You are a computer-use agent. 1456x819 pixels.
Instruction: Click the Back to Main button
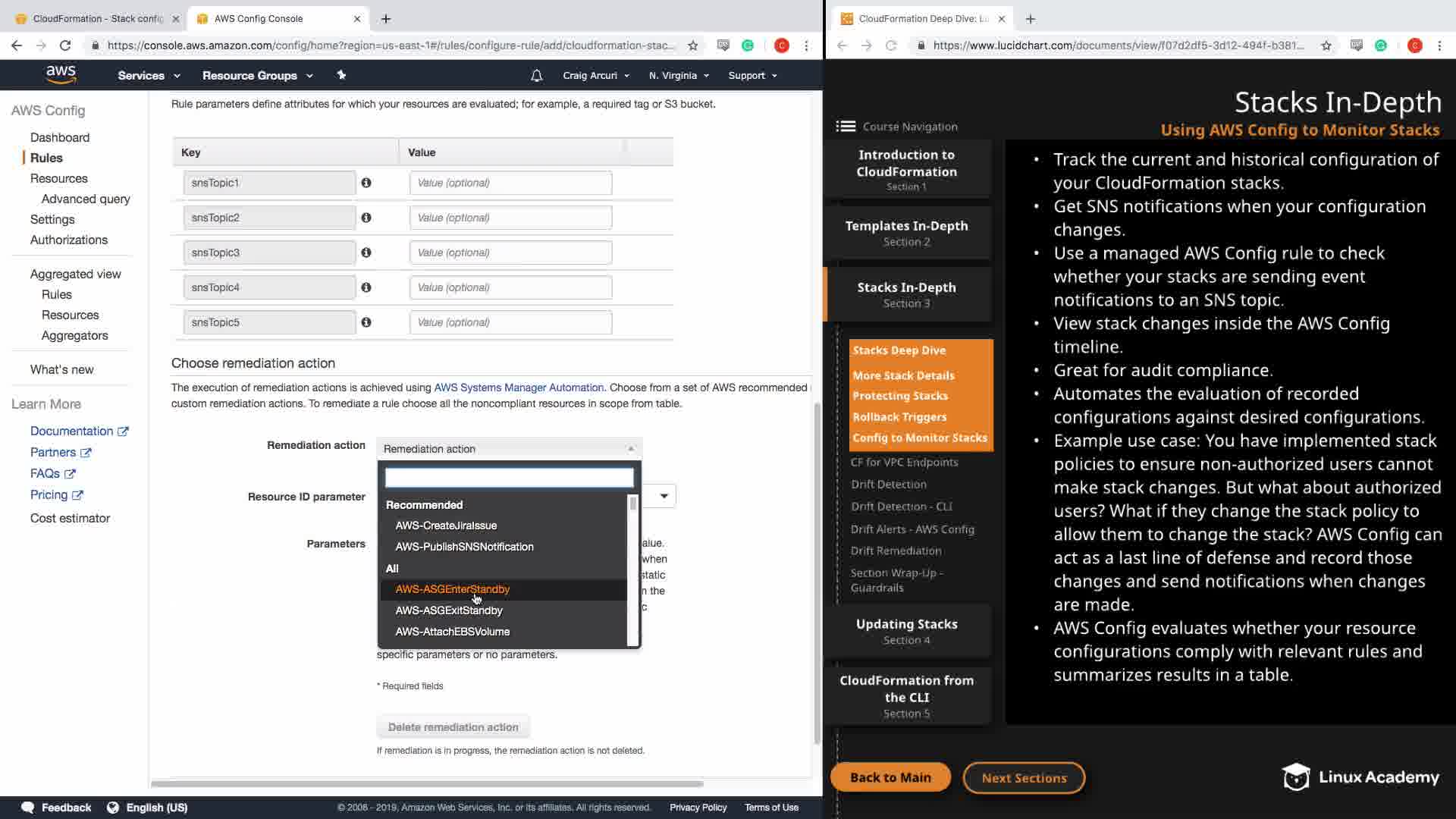890,777
